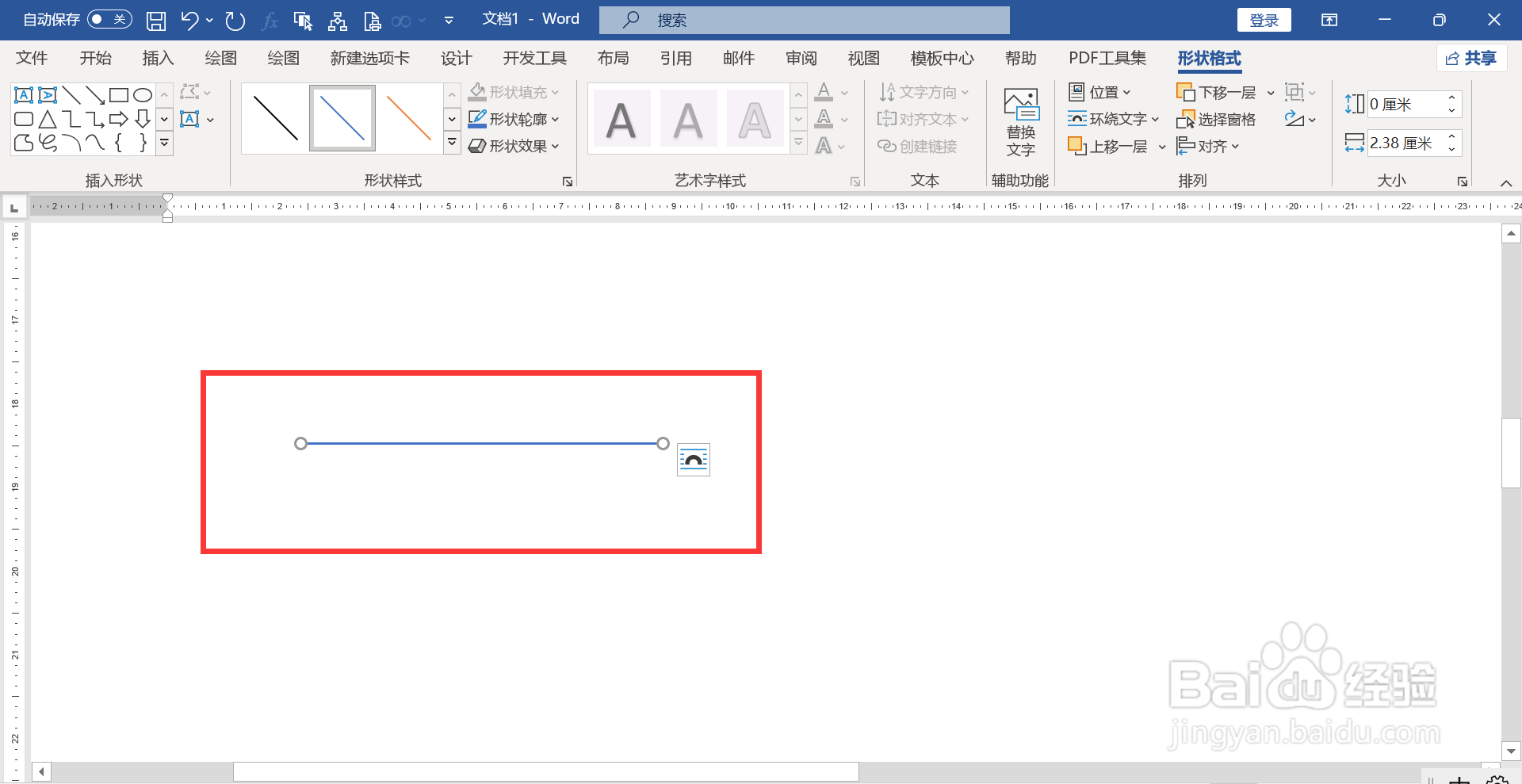Viewport: 1522px width, 784px height.
Task: Click the Layout Options icon beside the line
Action: click(x=694, y=460)
